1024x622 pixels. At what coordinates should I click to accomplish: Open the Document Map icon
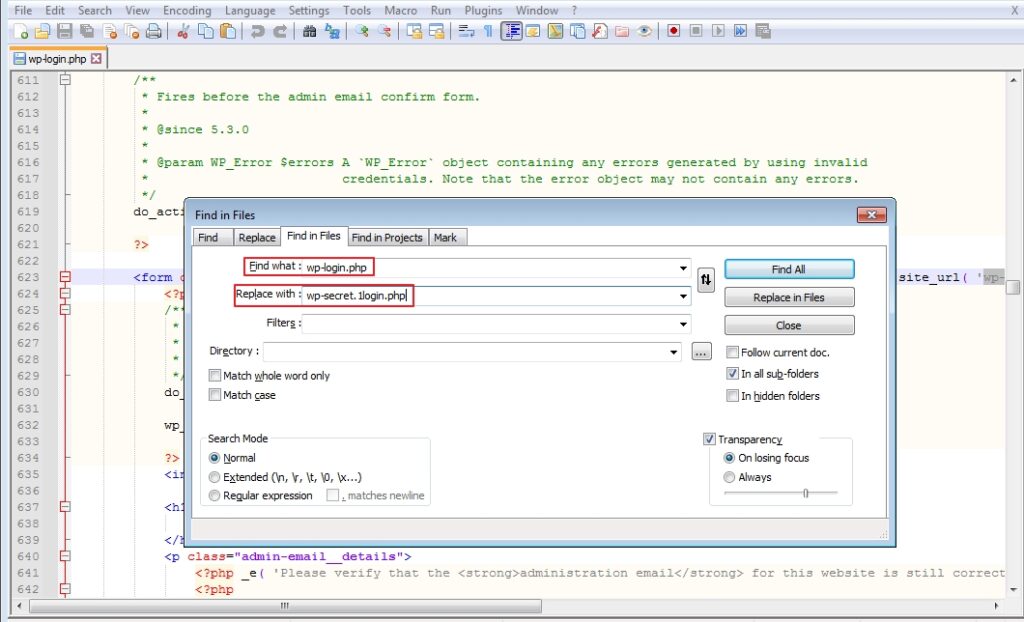(555, 31)
